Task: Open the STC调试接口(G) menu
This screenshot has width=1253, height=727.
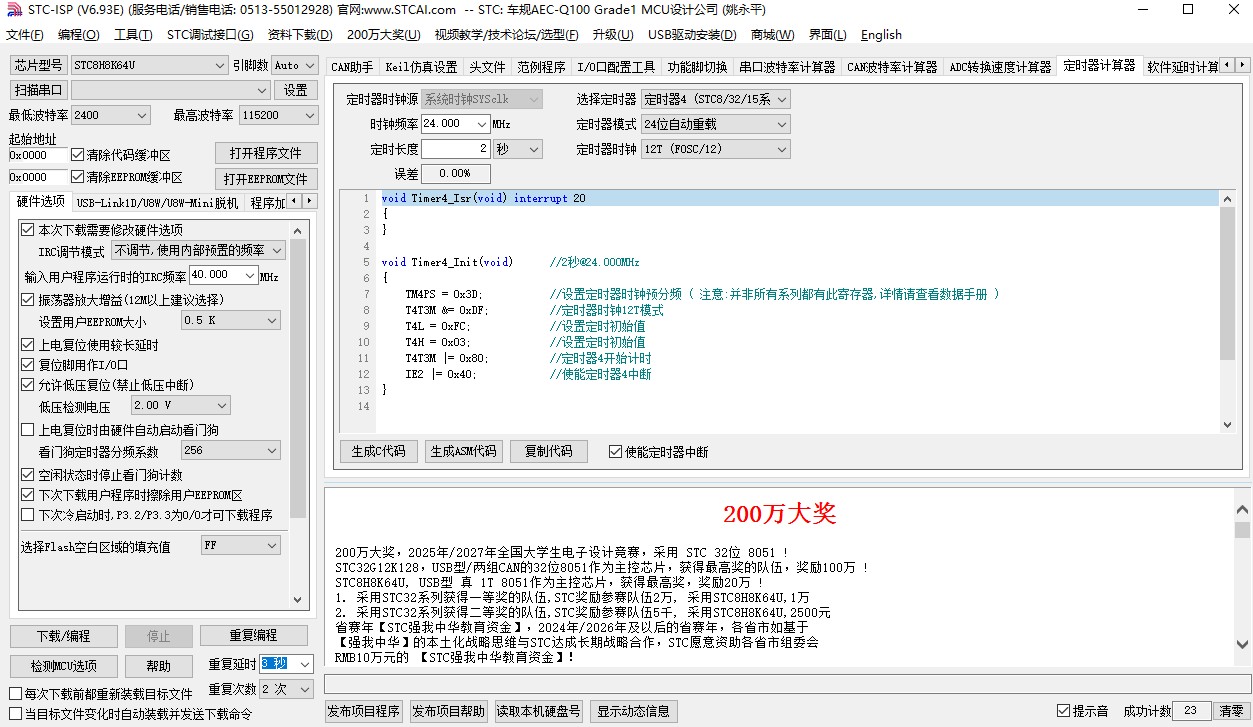Action: click(x=210, y=34)
